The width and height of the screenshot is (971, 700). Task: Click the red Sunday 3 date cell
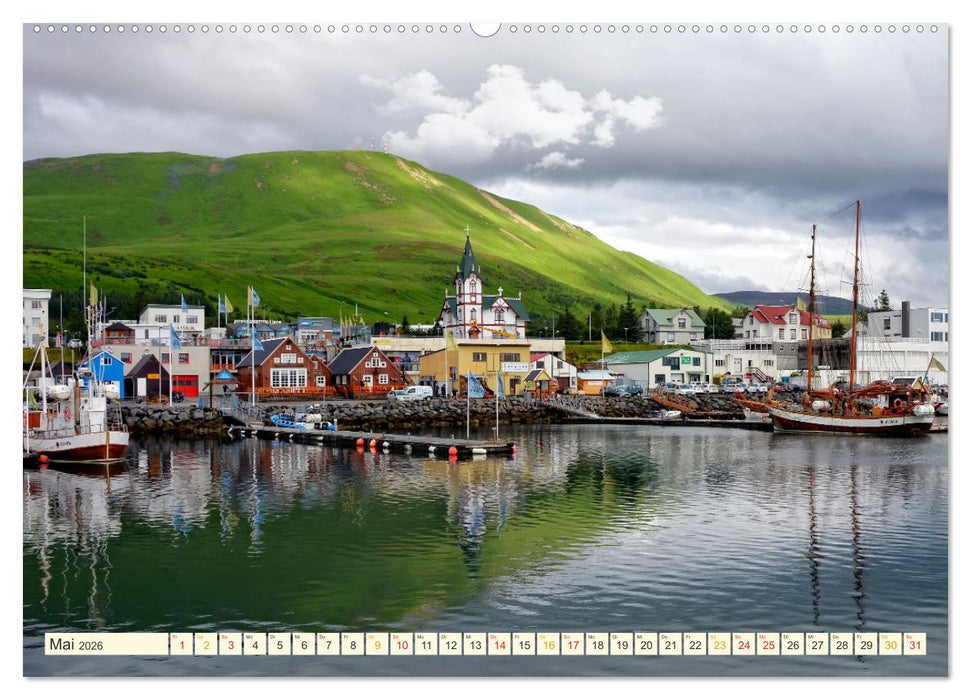tap(230, 644)
